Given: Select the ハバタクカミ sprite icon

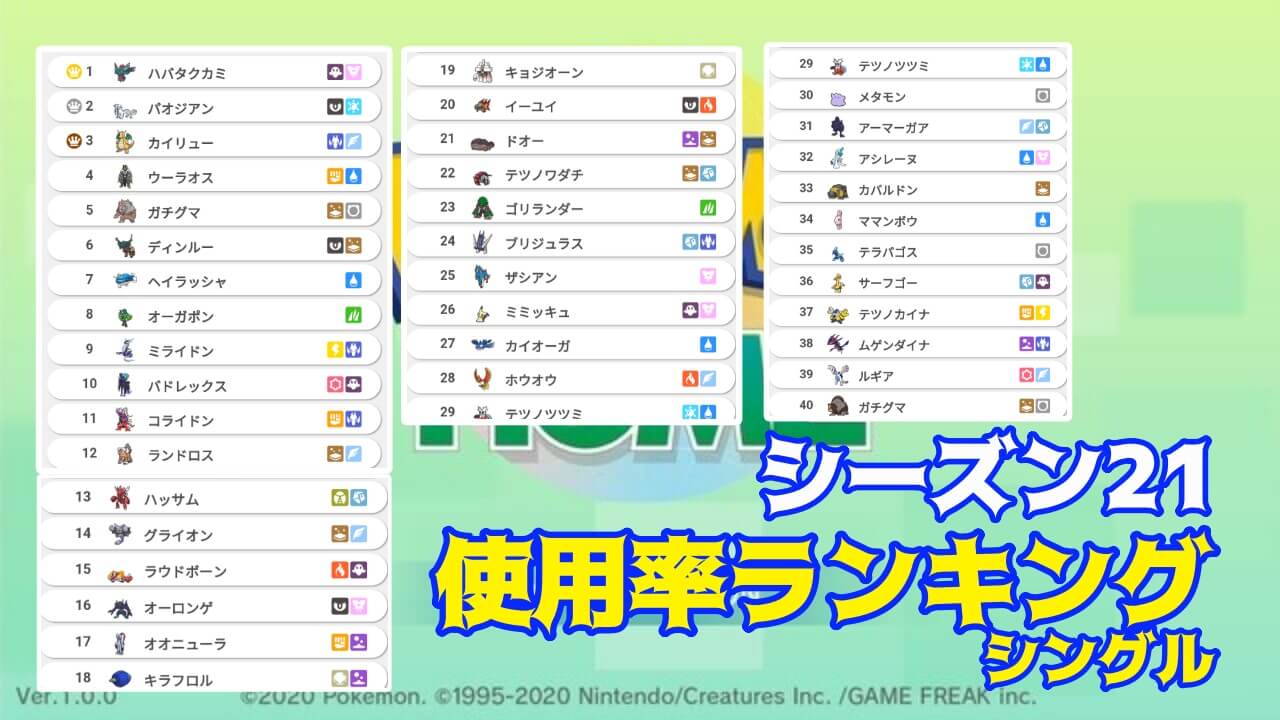Looking at the screenshot, I should [124, 72].
